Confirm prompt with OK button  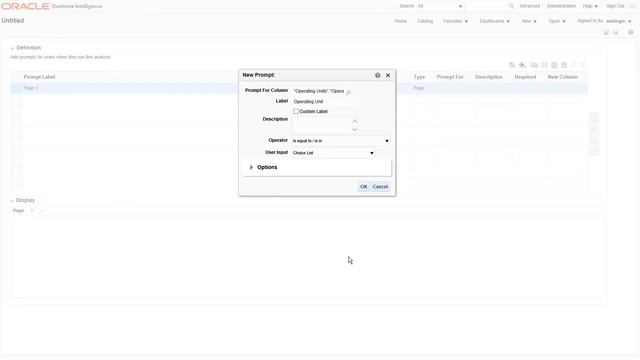tap(364, 187)
